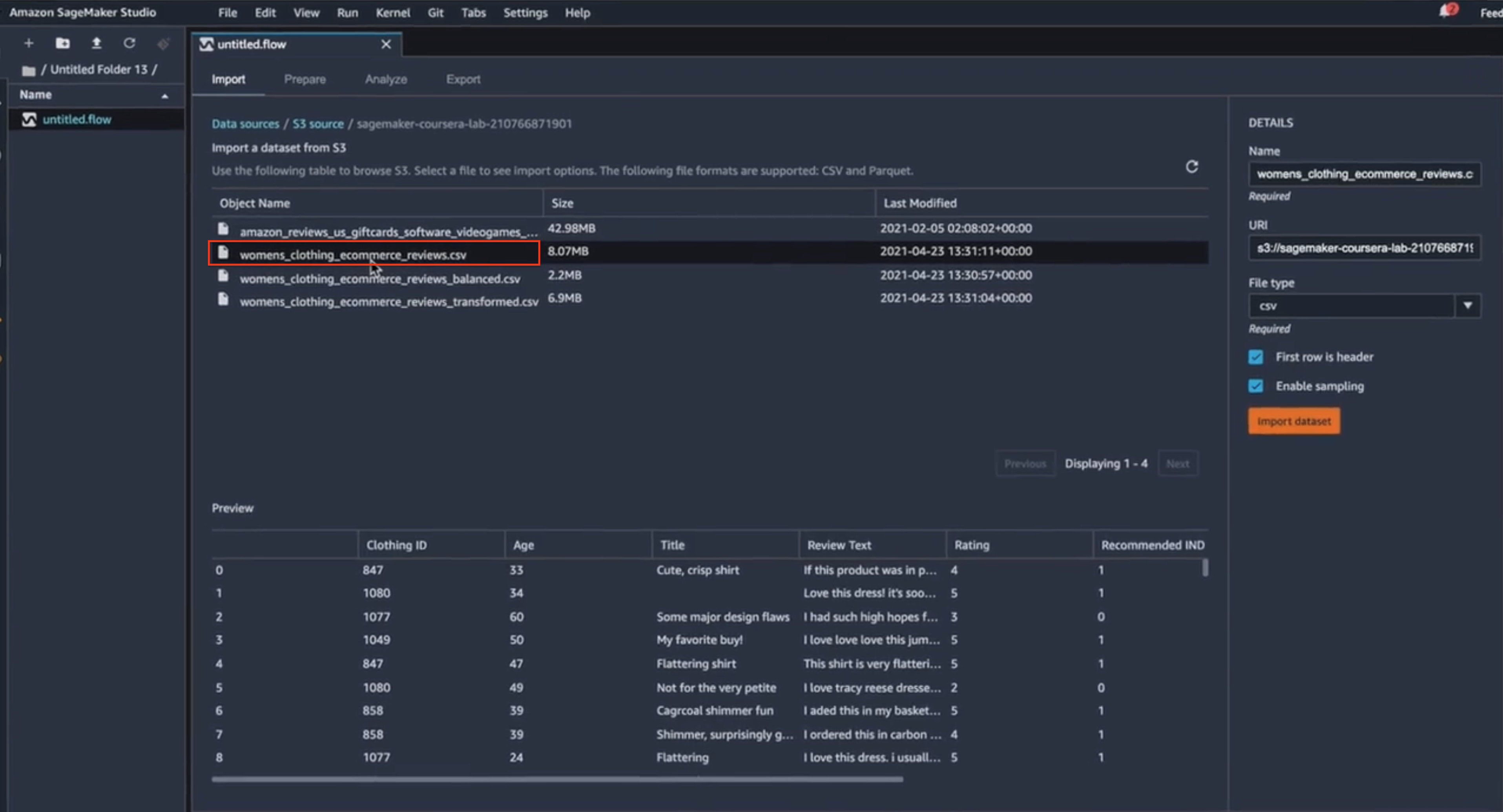Refresh the file browser list

[x=130, y=43]
